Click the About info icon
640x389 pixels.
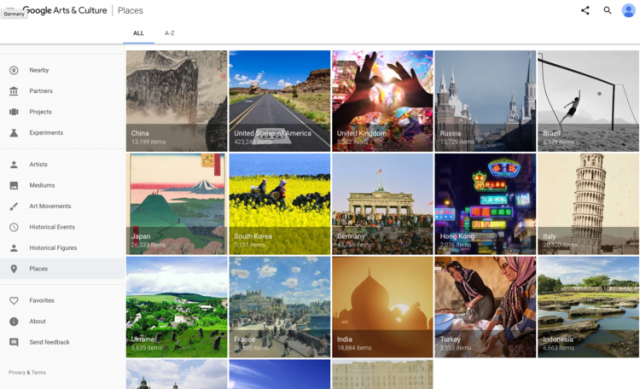tap(14, 321)
